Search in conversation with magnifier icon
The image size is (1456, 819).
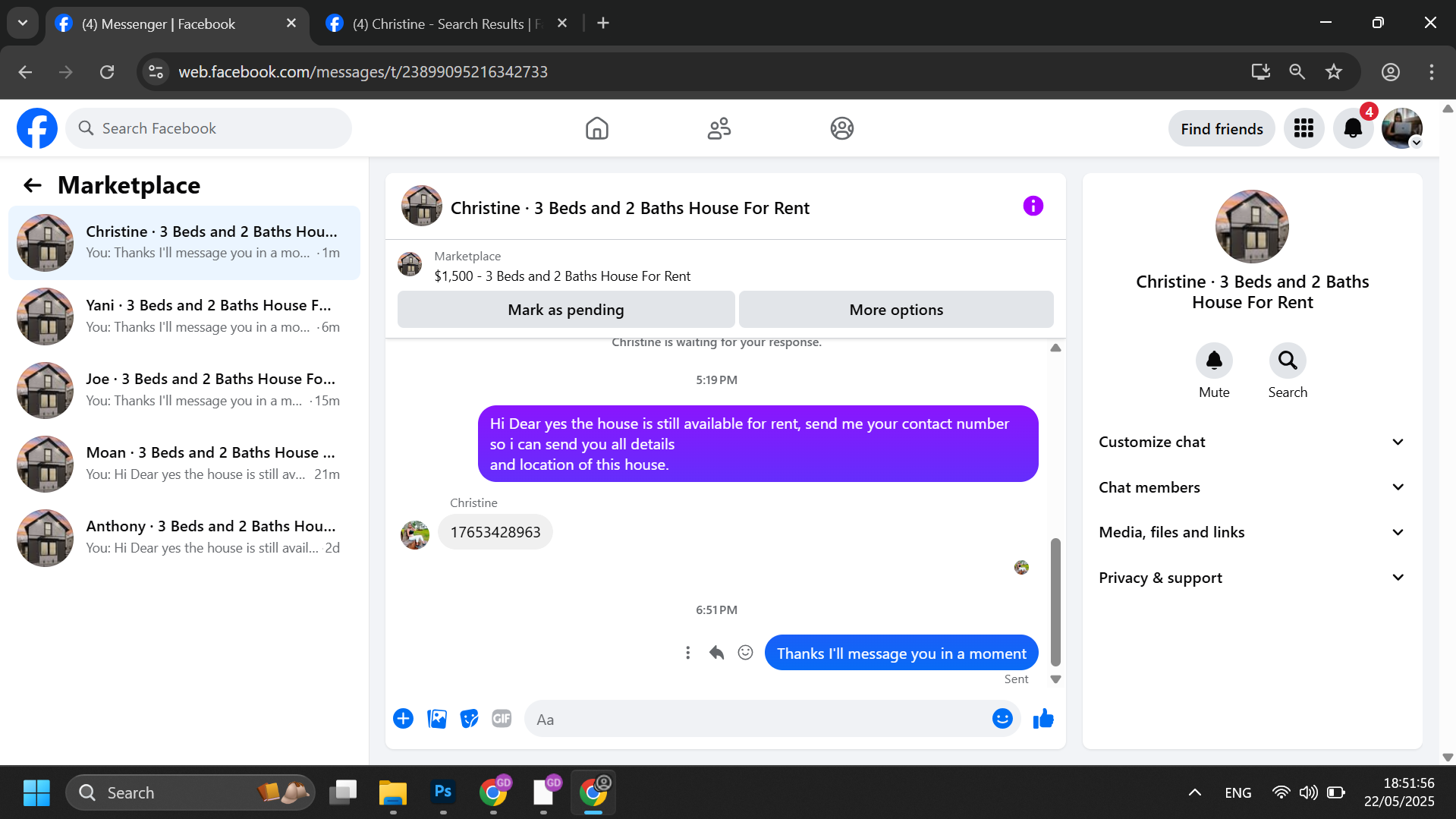pos(1288,360)
